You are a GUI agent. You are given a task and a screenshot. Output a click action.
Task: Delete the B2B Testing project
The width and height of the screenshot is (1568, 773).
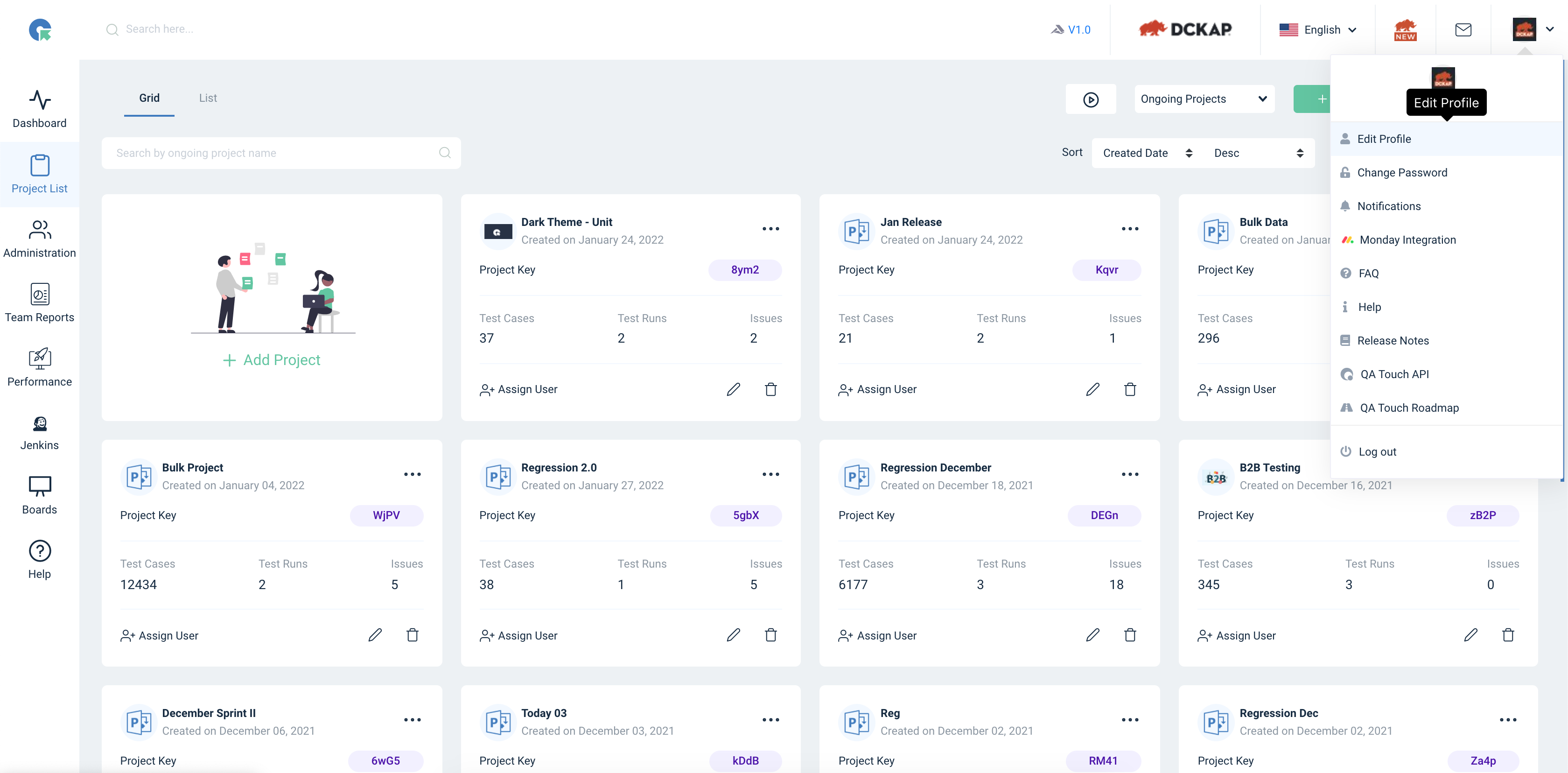(x=1508, y=635)
